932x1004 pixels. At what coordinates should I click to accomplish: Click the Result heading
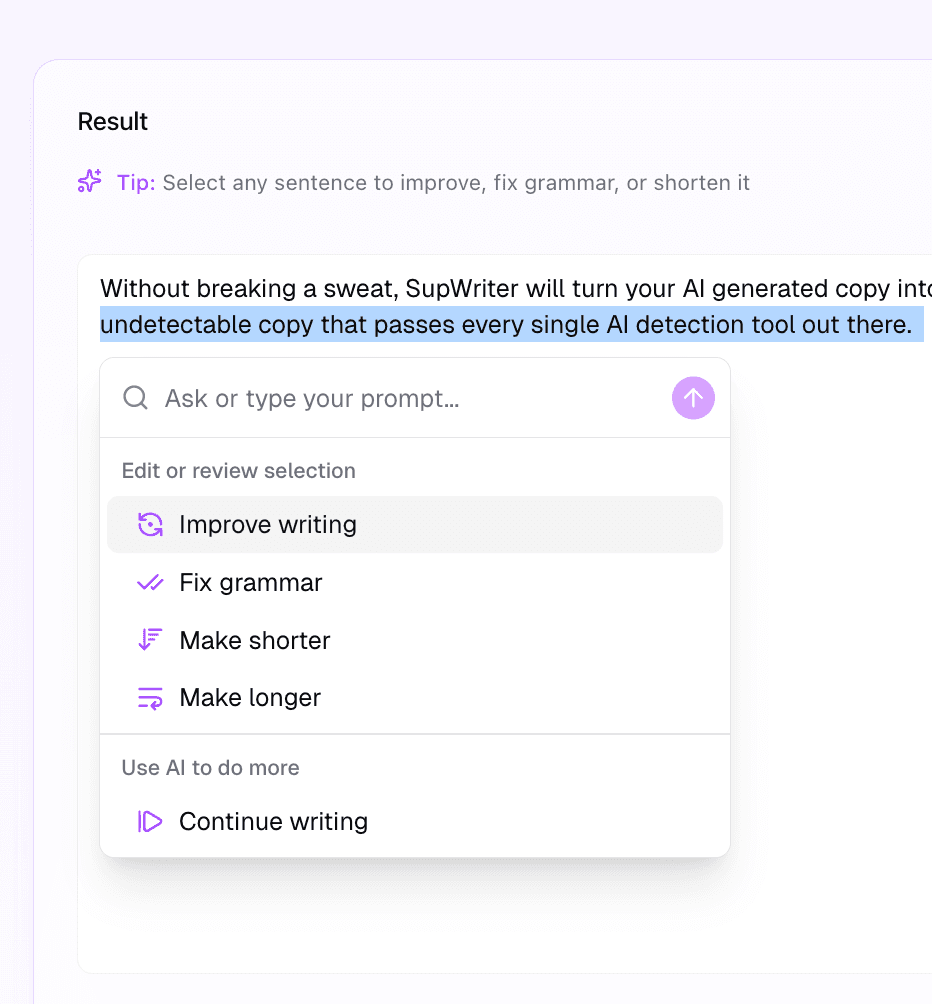[112, 121]
